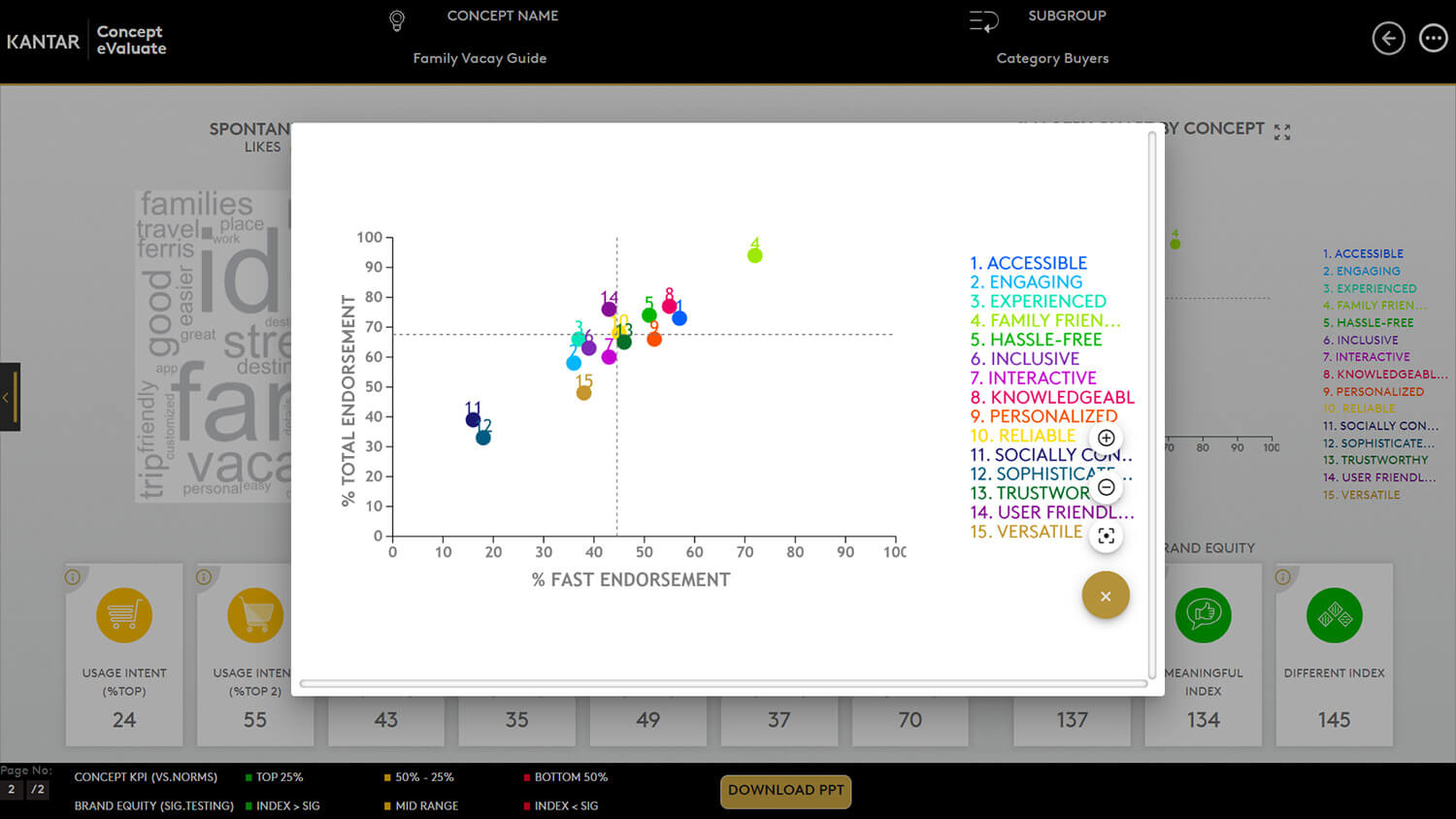The height and width of the screenshot is (819, 1456).
Task: Select the VERSATILE legend entry
Action: pos(1026,532)
